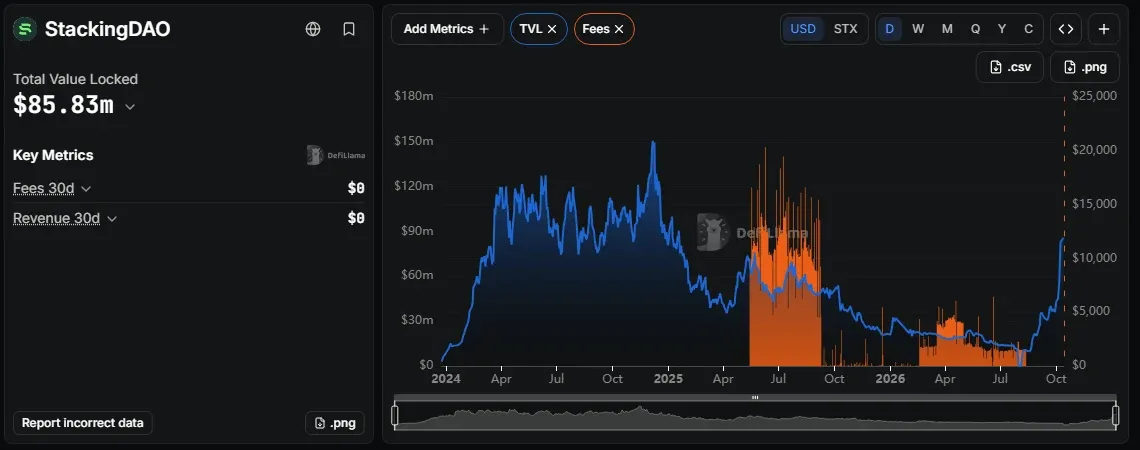Select weekly W interval

918,29
